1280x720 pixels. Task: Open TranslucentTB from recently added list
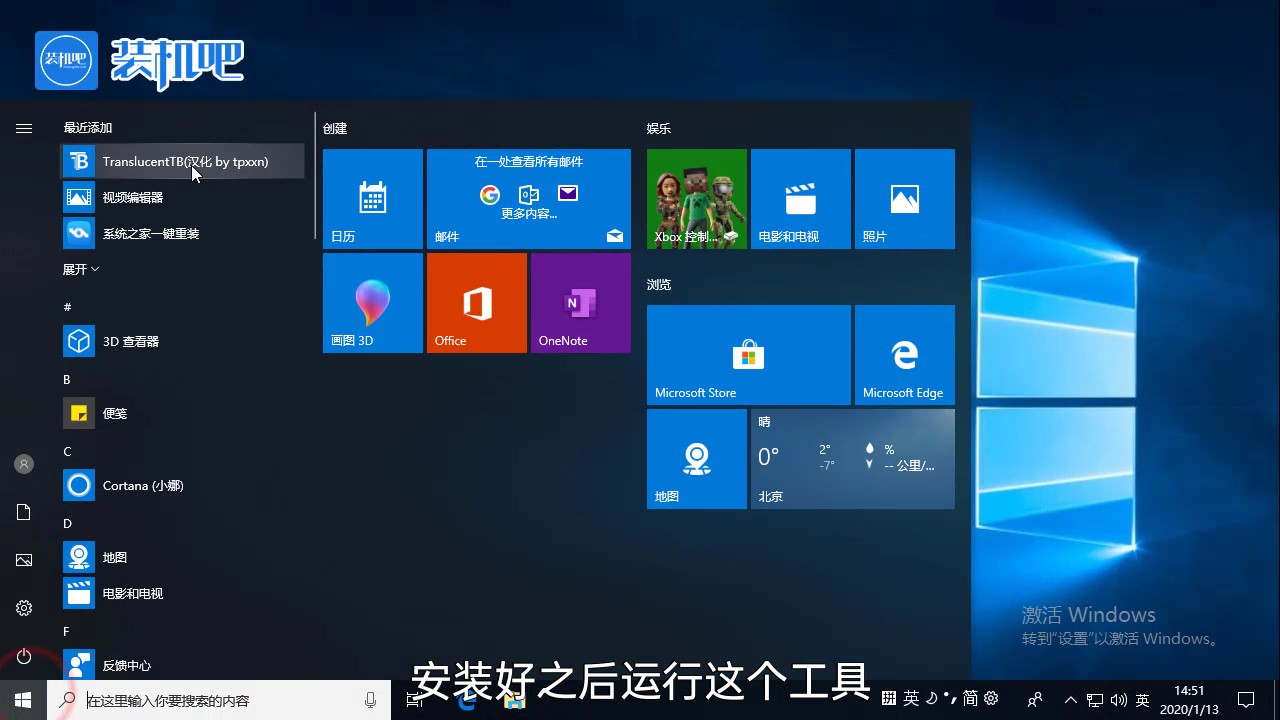[183, 162]
